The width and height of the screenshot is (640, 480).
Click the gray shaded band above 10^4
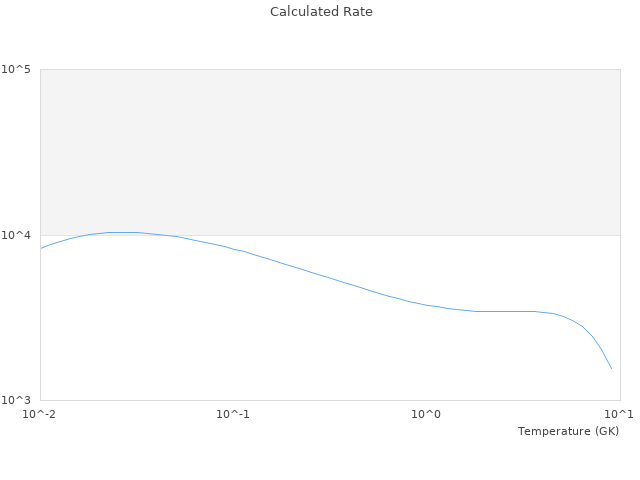click(330, 150)
